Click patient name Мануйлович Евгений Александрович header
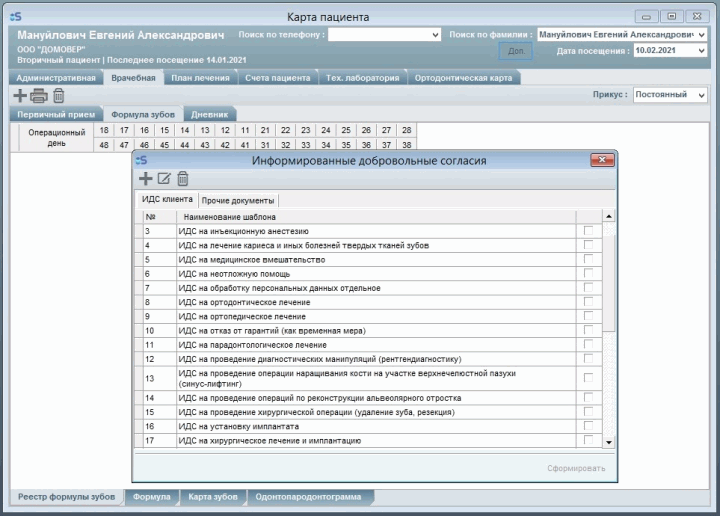Screen dimensions: 720x516 pos(121,35)
